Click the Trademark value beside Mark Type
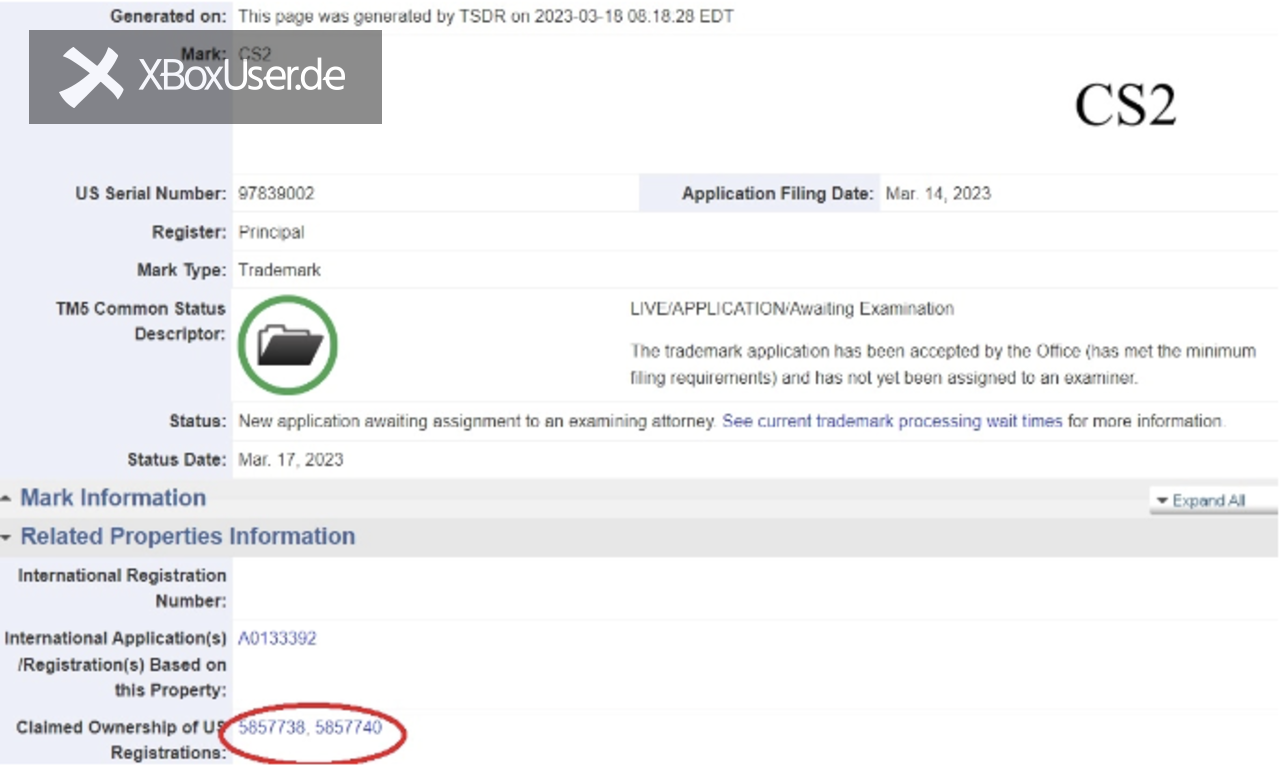 click(x=279, y=270)
